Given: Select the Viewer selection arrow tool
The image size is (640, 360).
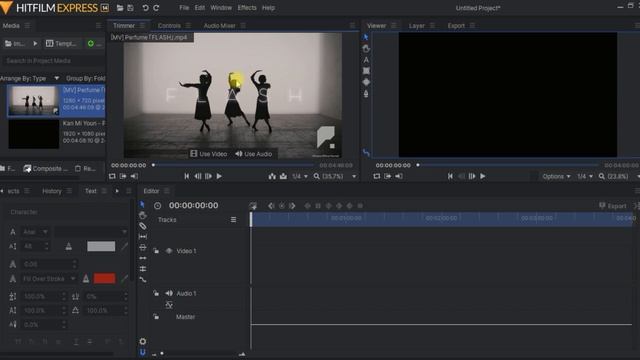Looking at the screenshot, I should (x=366, y=38).
